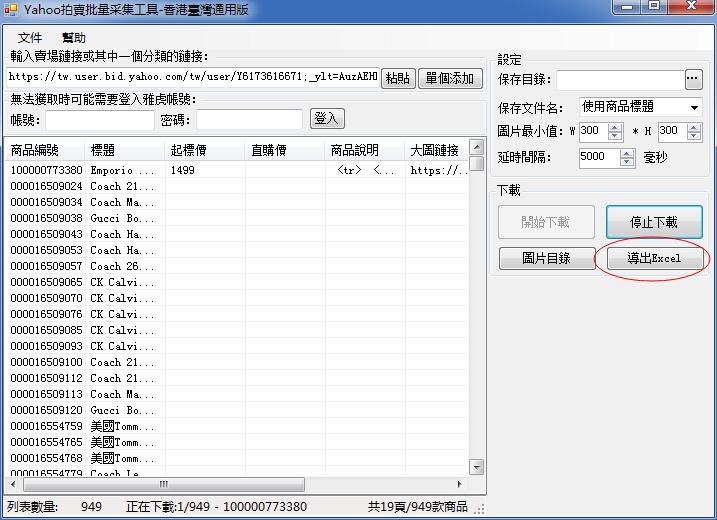Select row 000016554759 美國Tomm

coord(236,426)
